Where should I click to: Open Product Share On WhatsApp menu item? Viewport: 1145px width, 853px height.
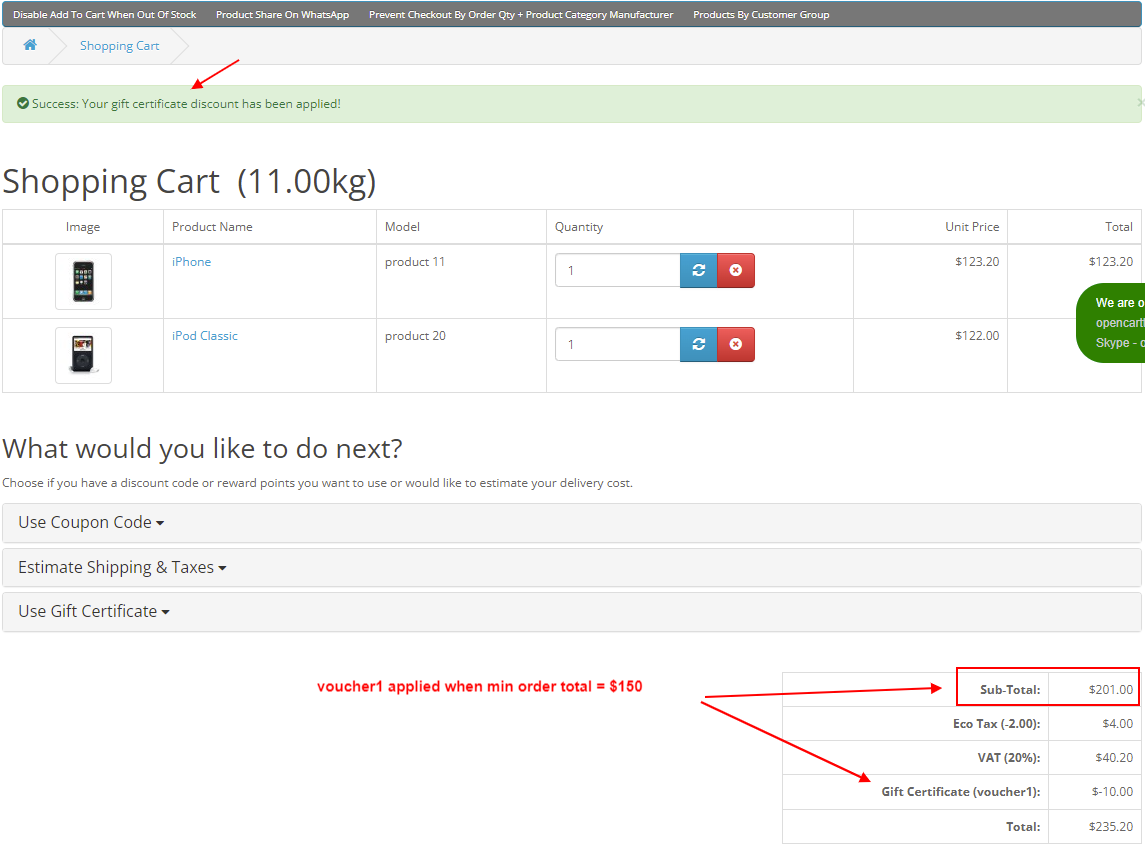281,14
